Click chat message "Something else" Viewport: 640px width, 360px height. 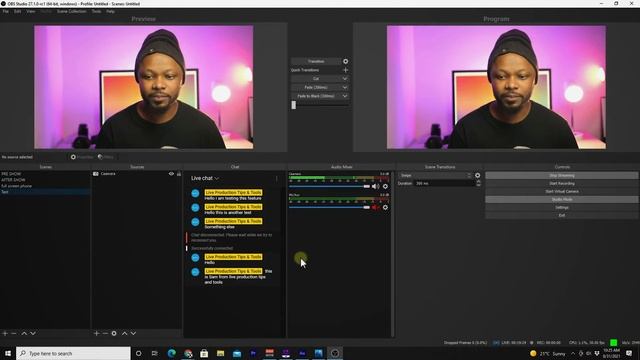[220, 227]
